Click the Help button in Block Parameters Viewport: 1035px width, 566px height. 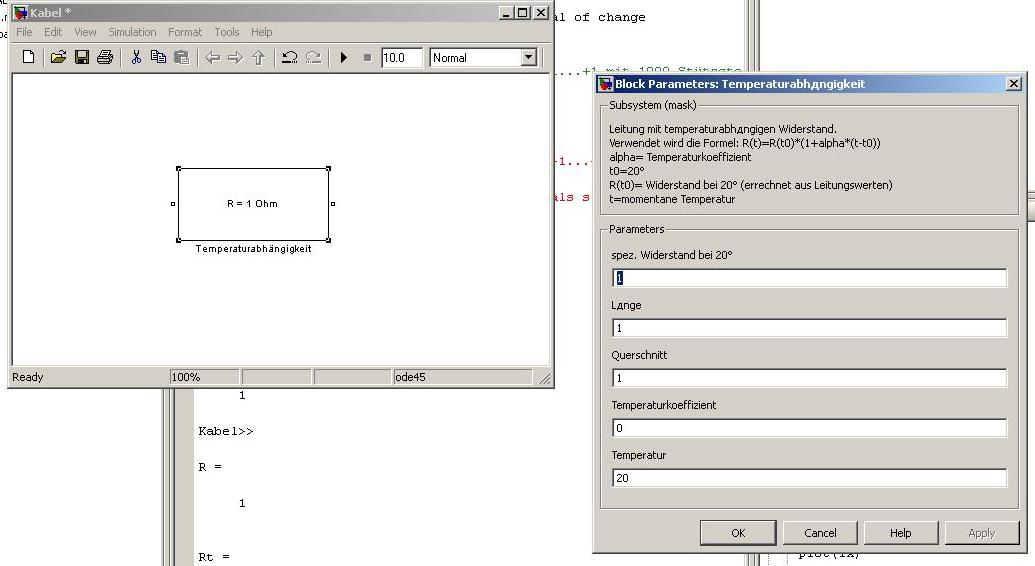point(900,533)
